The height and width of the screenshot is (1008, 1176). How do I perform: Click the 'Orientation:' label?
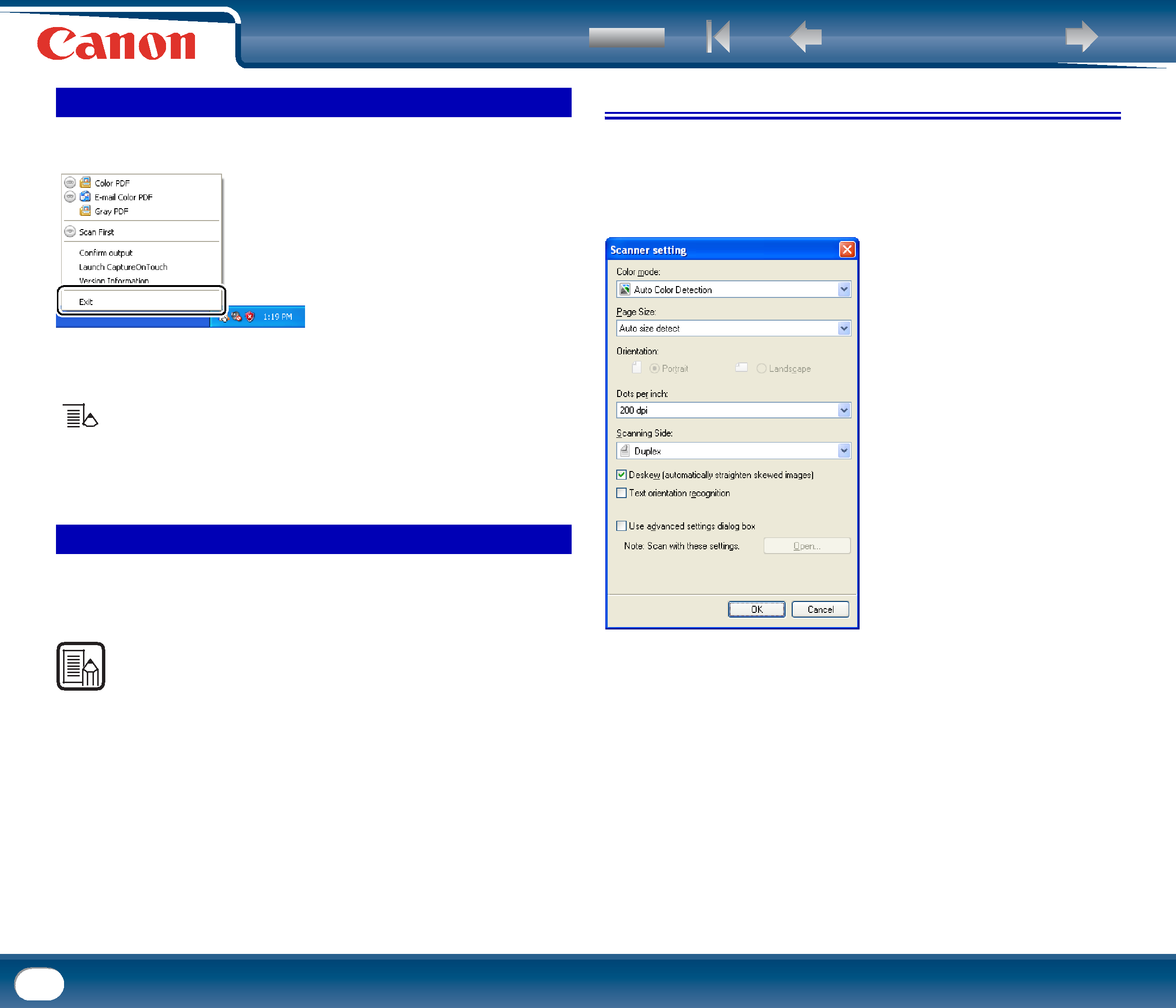point(638,351)
